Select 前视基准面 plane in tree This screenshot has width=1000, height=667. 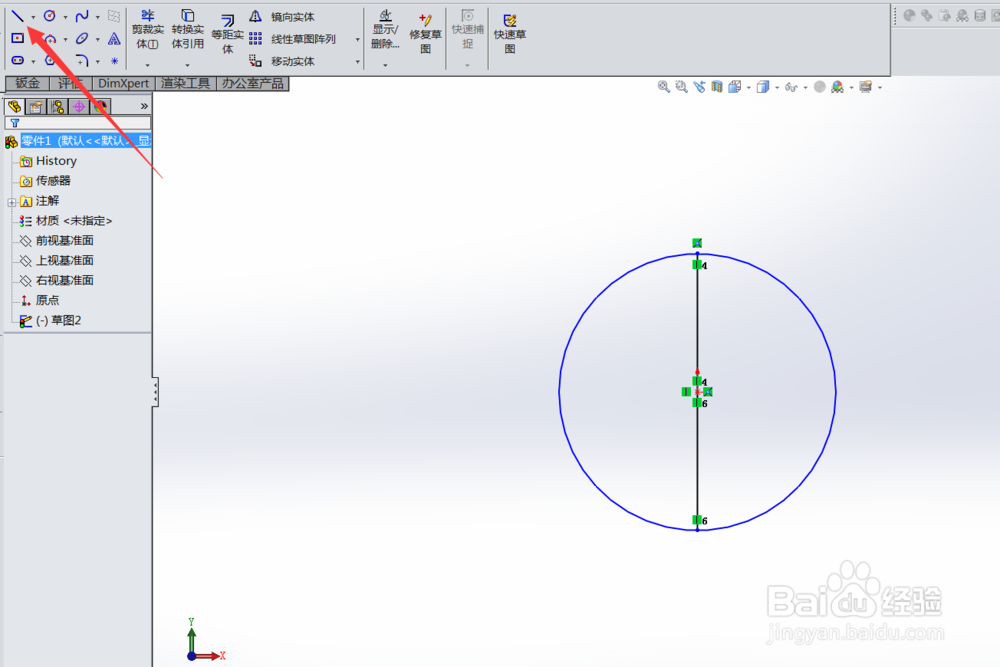(57, 240)
